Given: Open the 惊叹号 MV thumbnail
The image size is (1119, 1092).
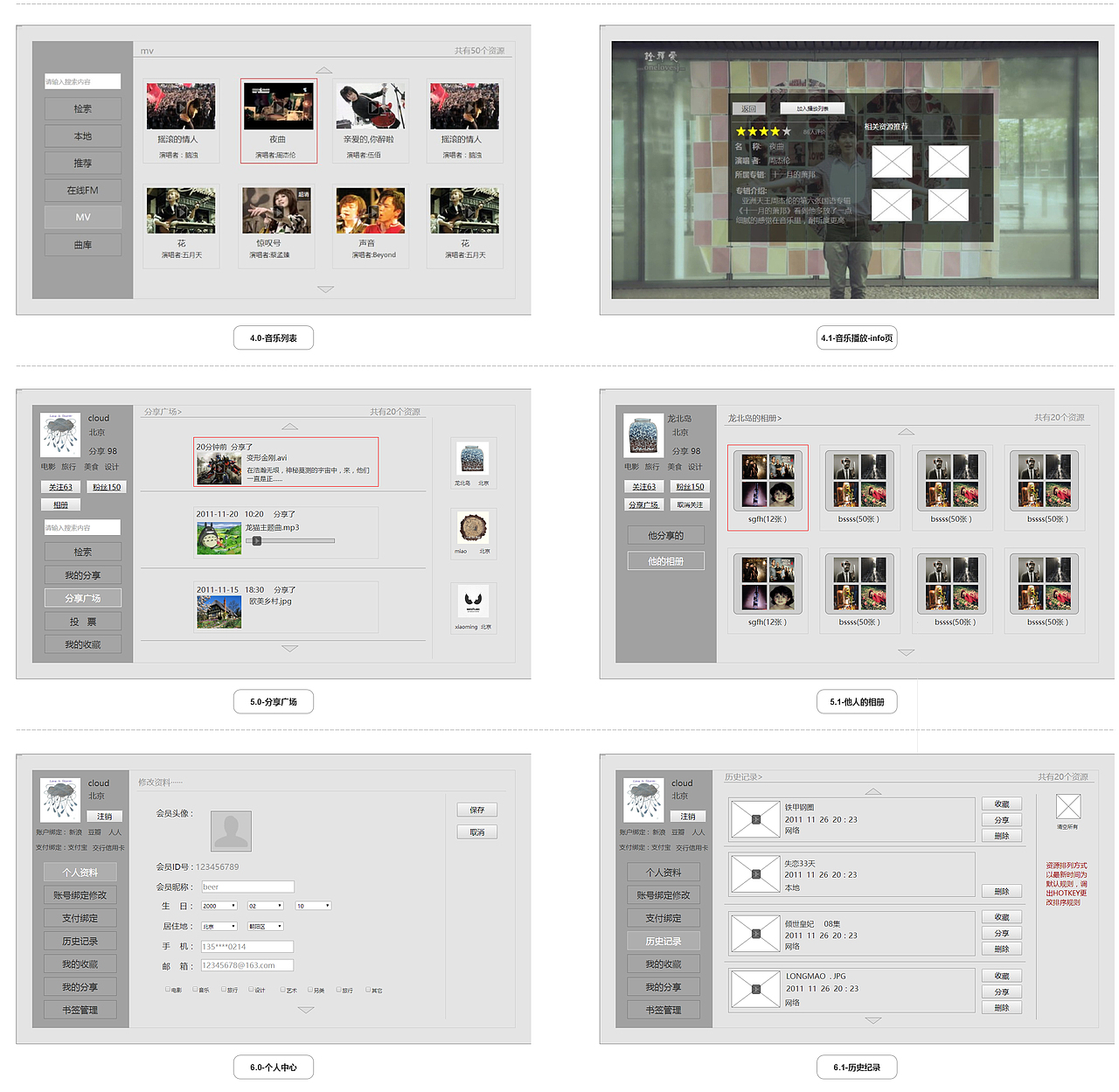Looking at the screenshot, I should point(276,211).
